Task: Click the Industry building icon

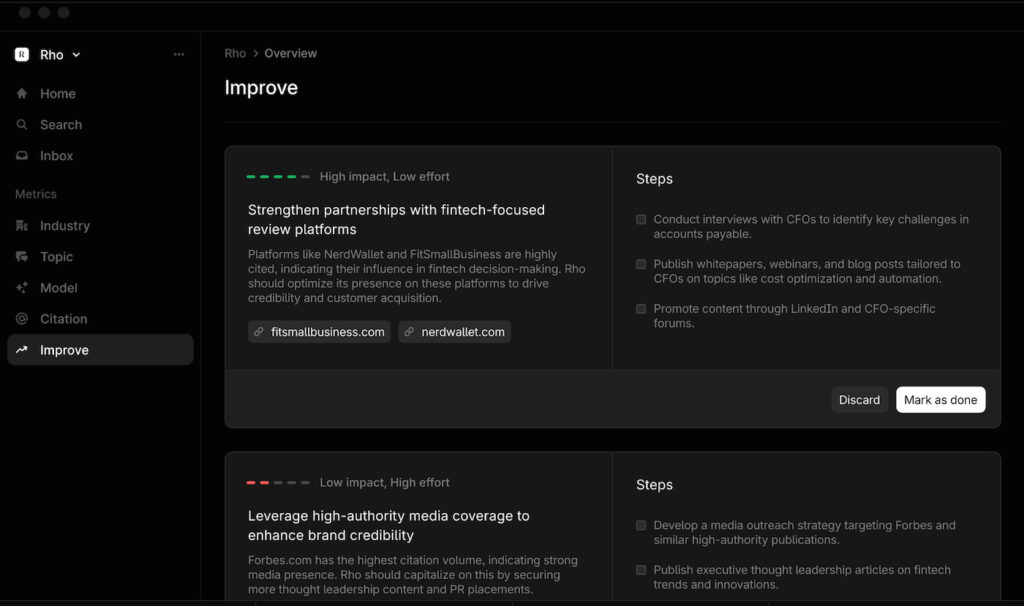Action: (x=22, y=225)
